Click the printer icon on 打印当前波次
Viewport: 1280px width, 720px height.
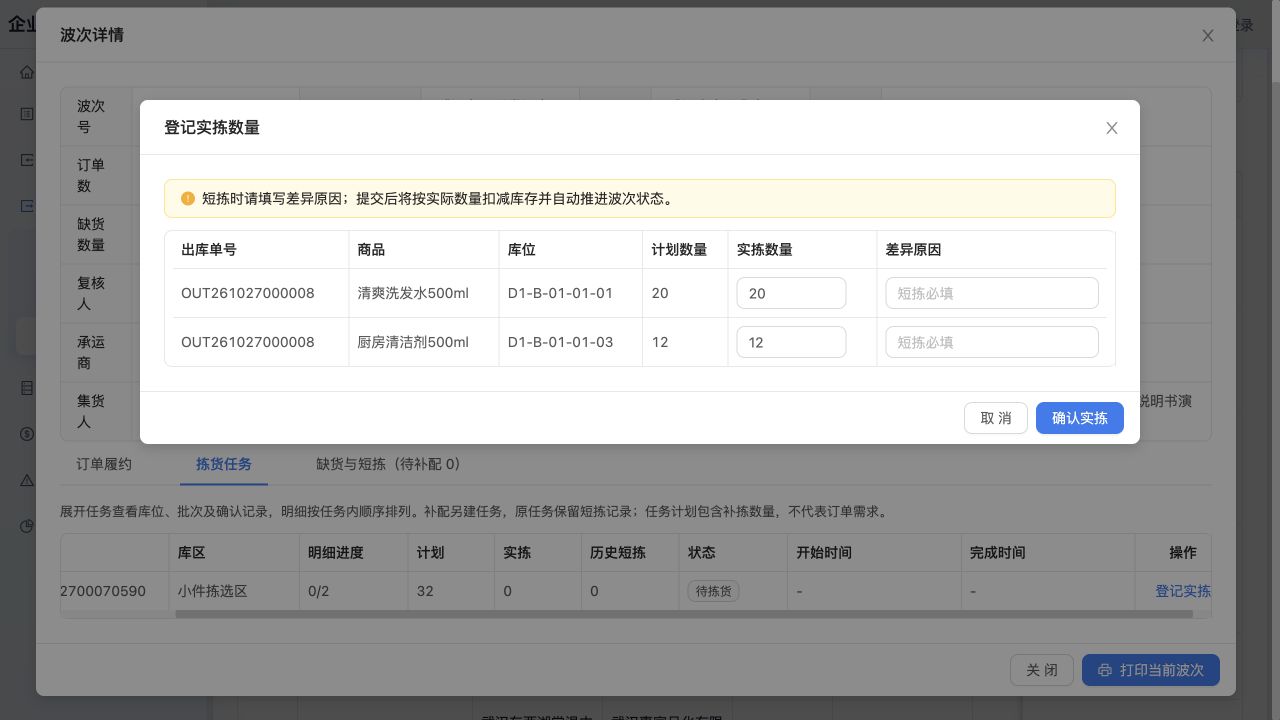[1105, 670]
